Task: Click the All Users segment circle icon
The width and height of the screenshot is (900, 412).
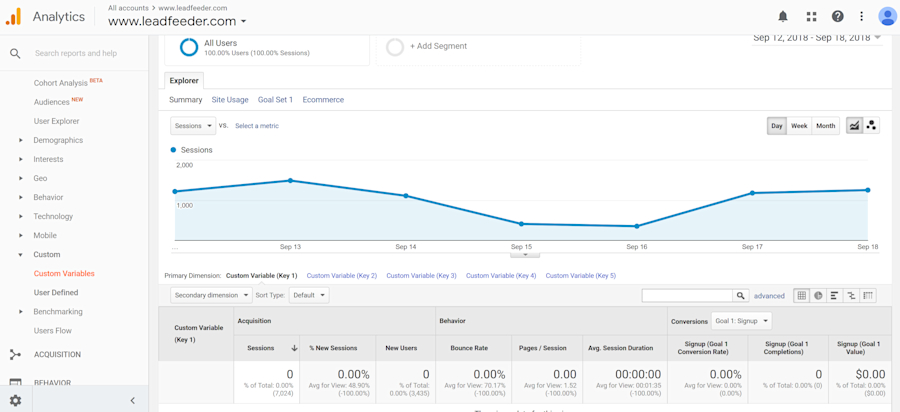Action: 189,48
